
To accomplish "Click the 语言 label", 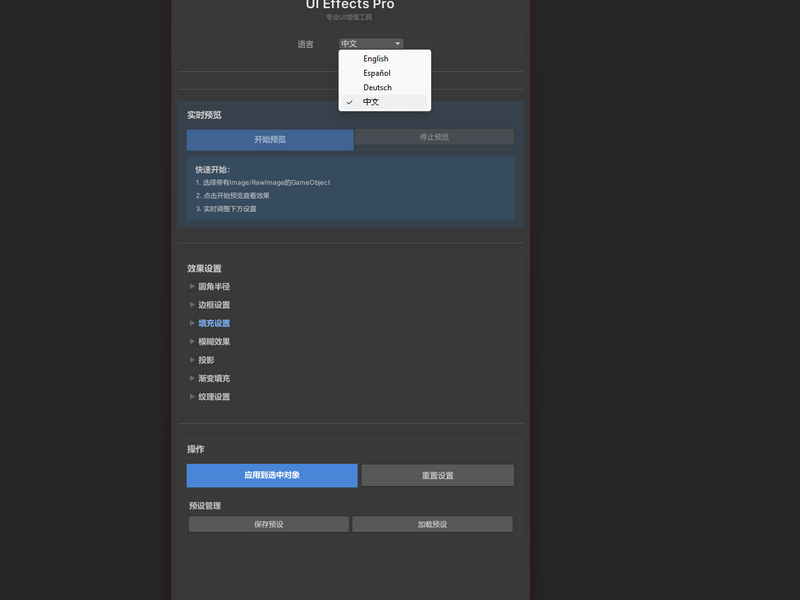I will (306, 44).
